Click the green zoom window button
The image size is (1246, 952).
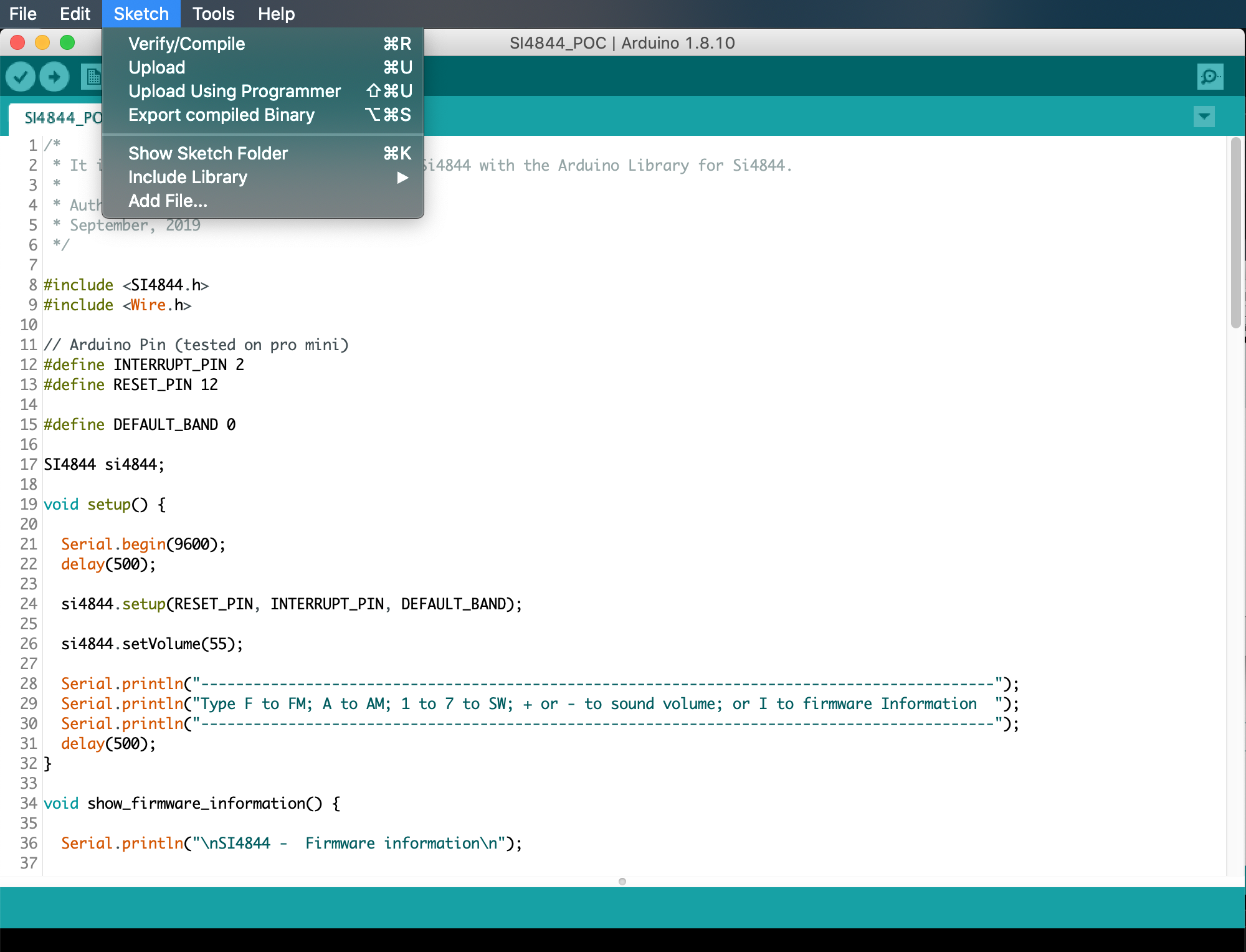[67, 42]
